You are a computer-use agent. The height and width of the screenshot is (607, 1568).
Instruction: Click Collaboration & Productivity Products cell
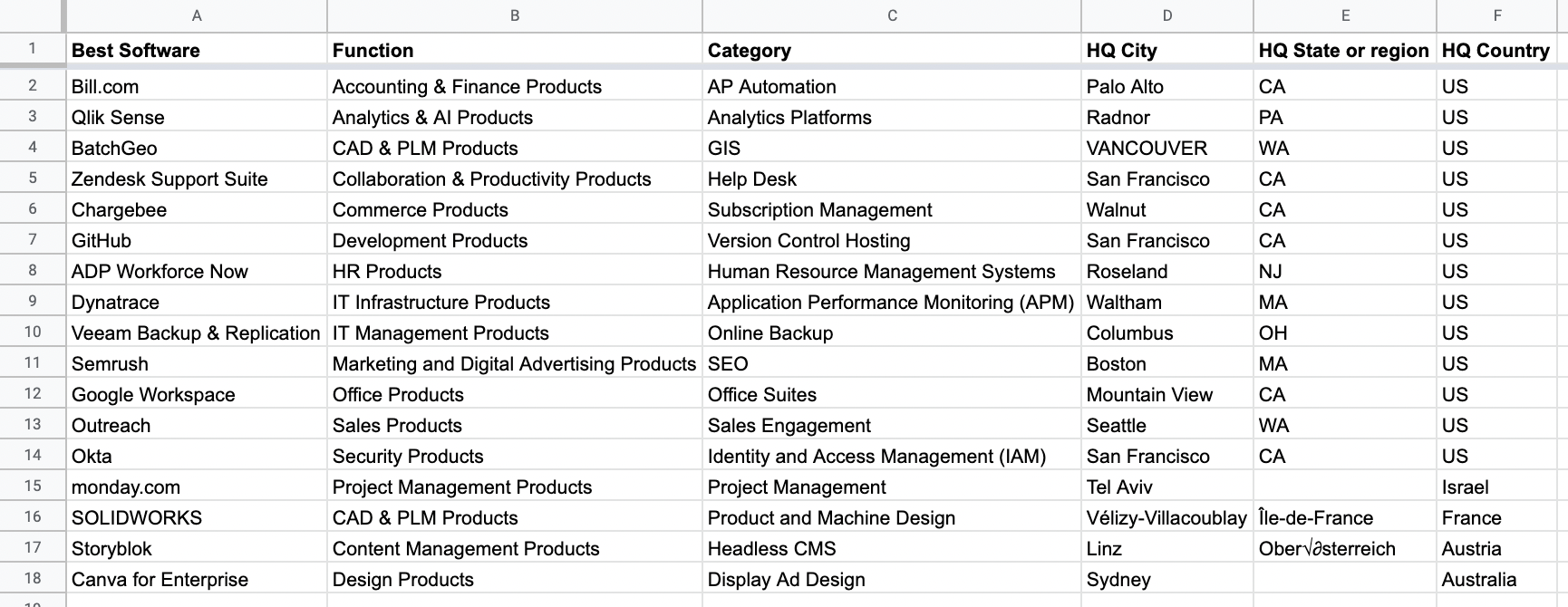[x=515, y=178]
